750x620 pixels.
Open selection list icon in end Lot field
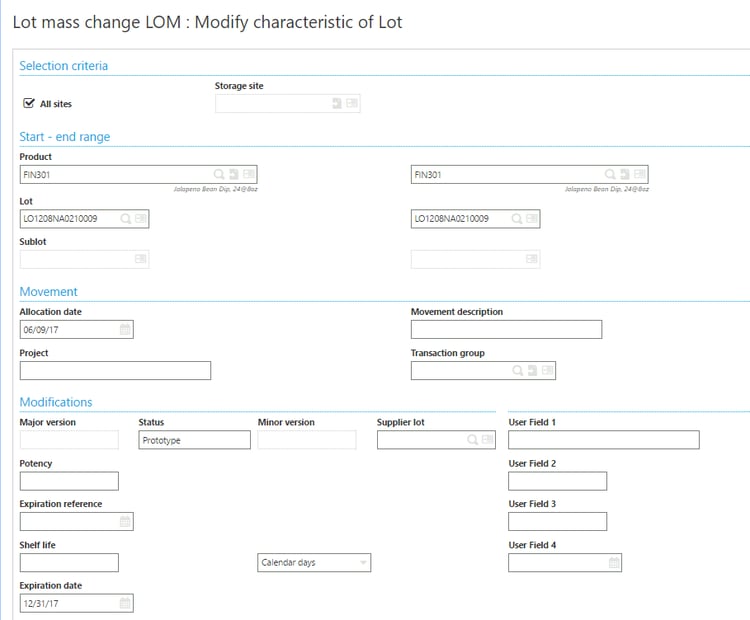(532, 219)
